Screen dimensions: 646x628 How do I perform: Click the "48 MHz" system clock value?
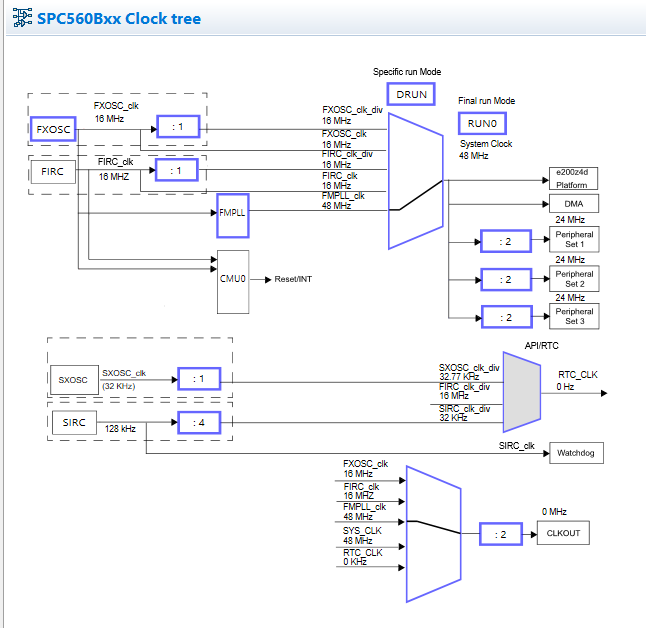click(473, 156)
